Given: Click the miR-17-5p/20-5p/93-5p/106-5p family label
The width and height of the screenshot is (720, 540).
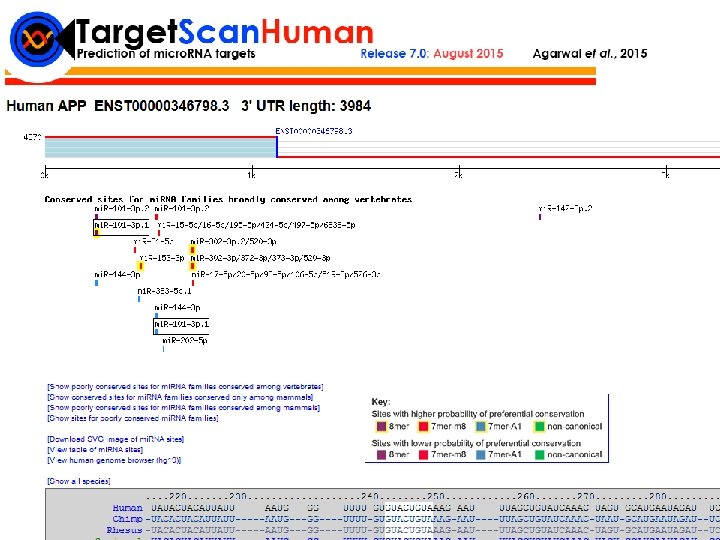Looking at the screenshot, I should [286, 275].
